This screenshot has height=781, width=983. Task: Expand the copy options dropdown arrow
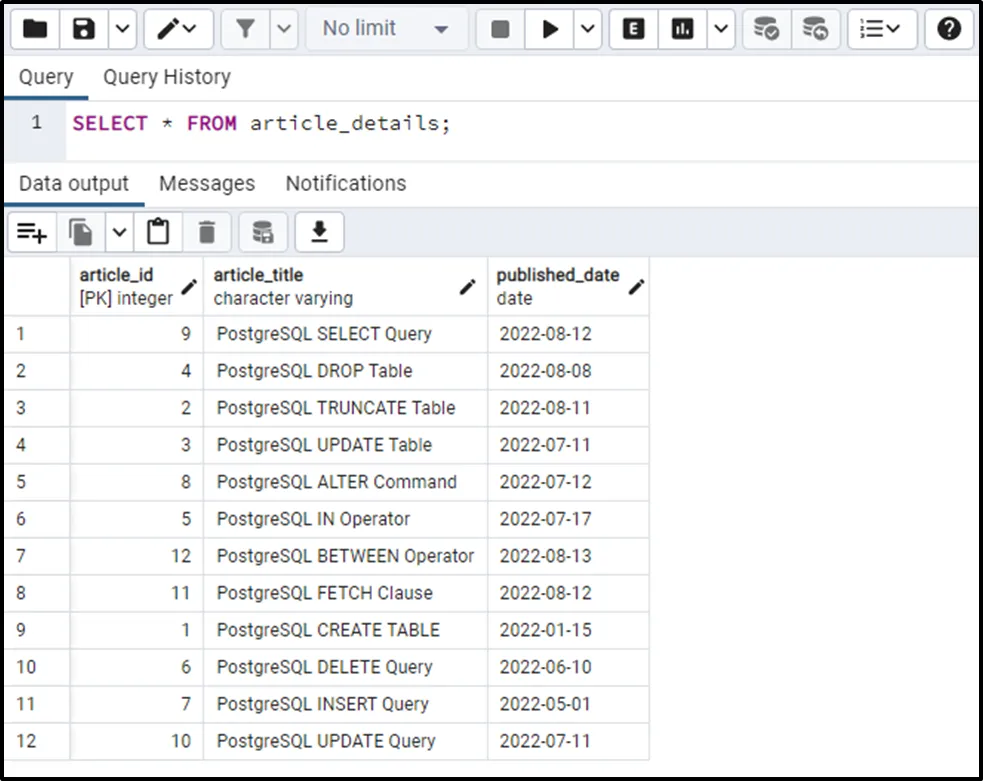click(x=119, y=233)
